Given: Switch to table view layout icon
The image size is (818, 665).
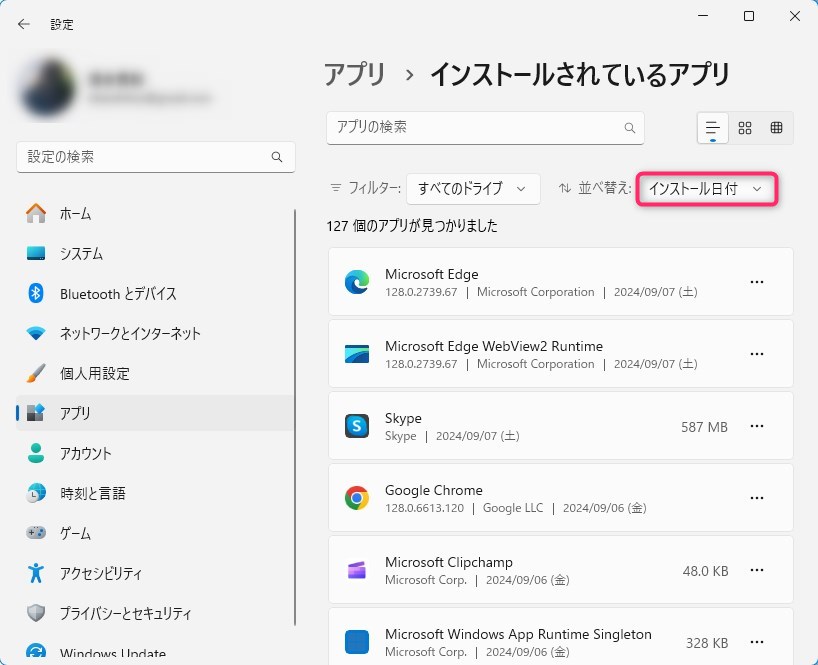Looking at the screenshot, I should tap(776, 128).
